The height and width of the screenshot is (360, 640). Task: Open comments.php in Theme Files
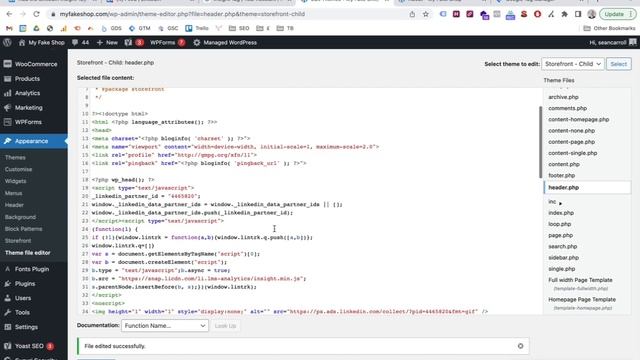[x=567, y=108]
